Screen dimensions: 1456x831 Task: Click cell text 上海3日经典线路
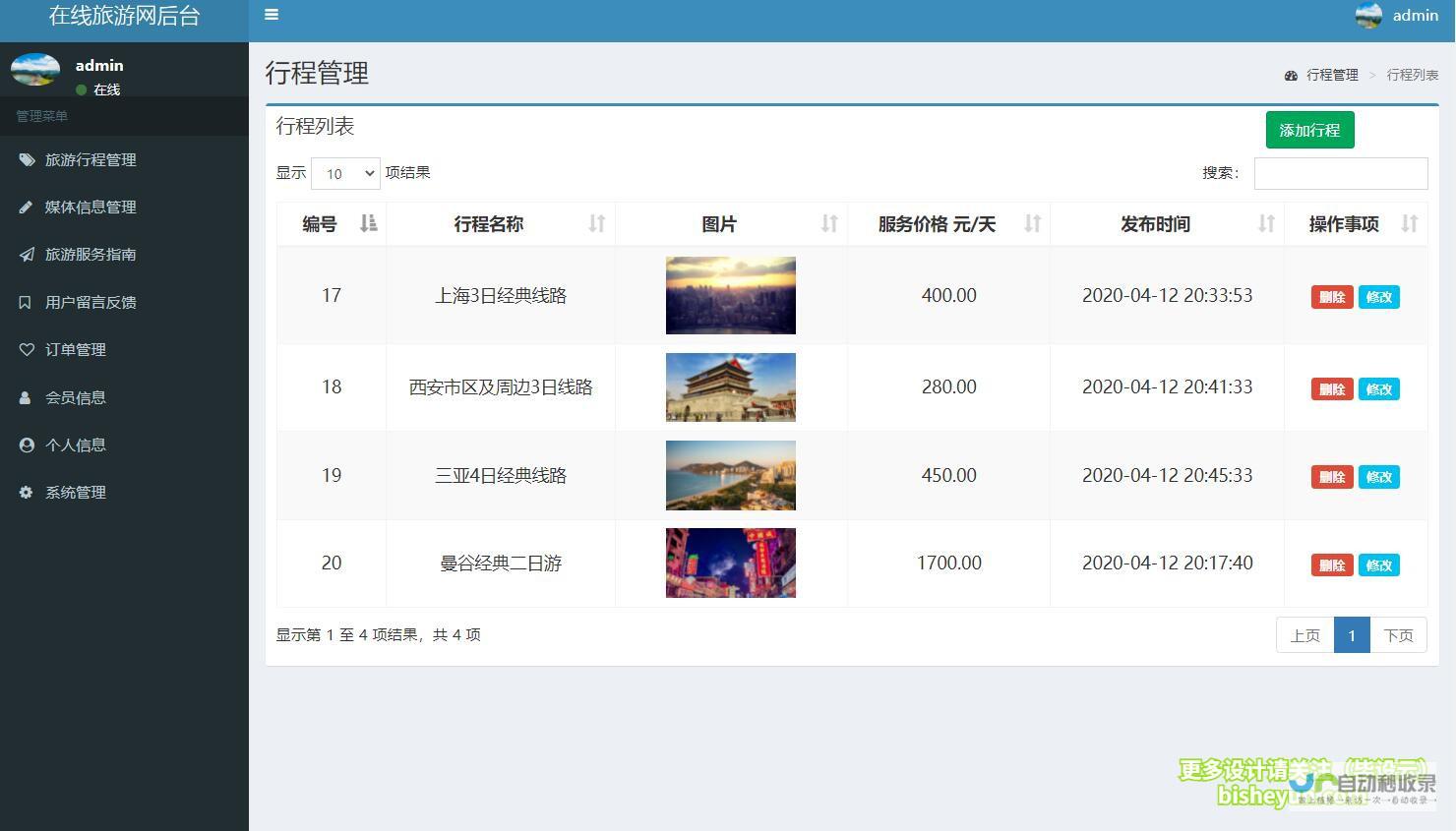tap(501, 295)
